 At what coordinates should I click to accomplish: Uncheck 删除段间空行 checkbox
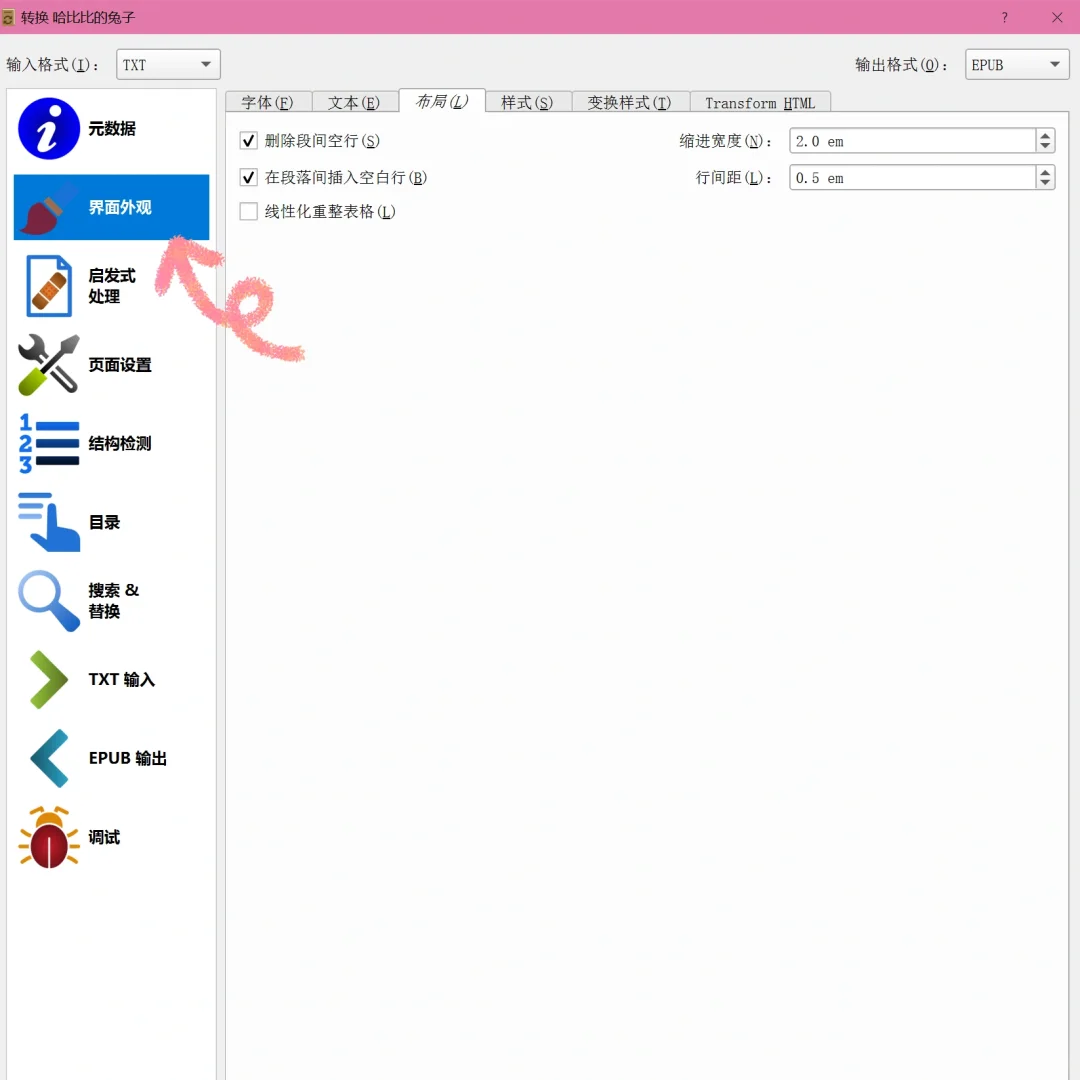248,141
